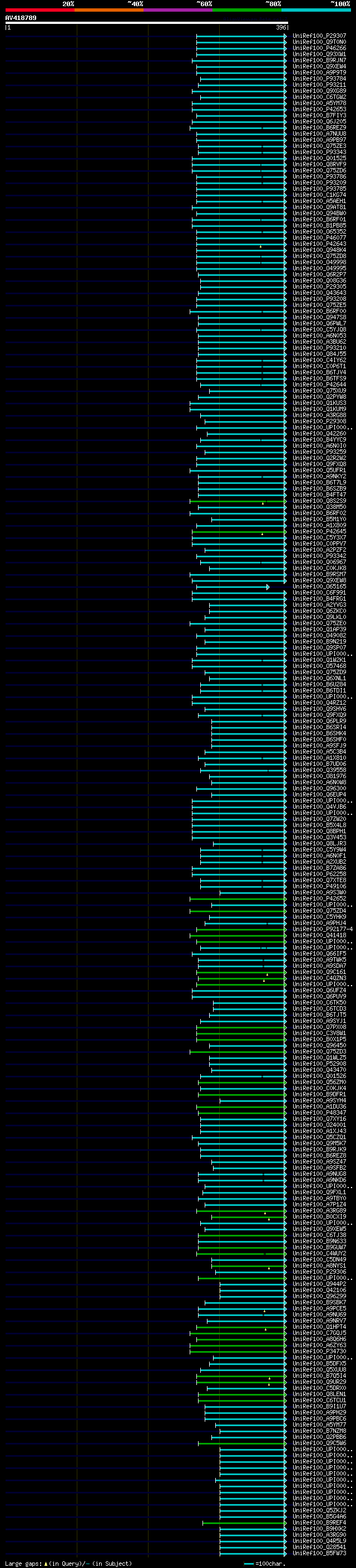The image size is (356, 1568).
Task: Select hit label UniRef100_Q8S2S9
Action: point(319,501)
